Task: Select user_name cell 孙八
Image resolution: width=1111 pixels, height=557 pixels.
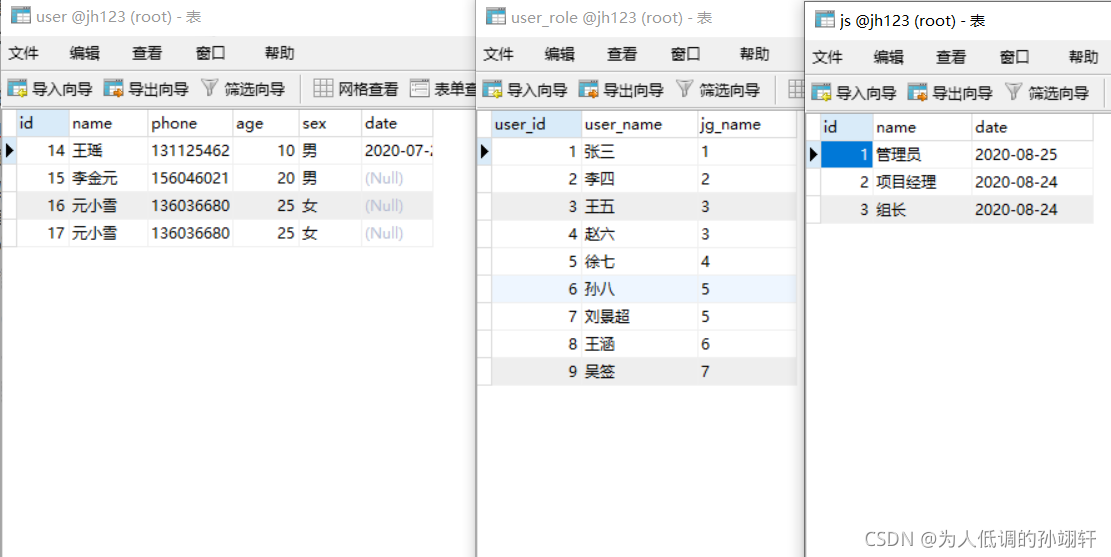Action: tap(640, 289)
